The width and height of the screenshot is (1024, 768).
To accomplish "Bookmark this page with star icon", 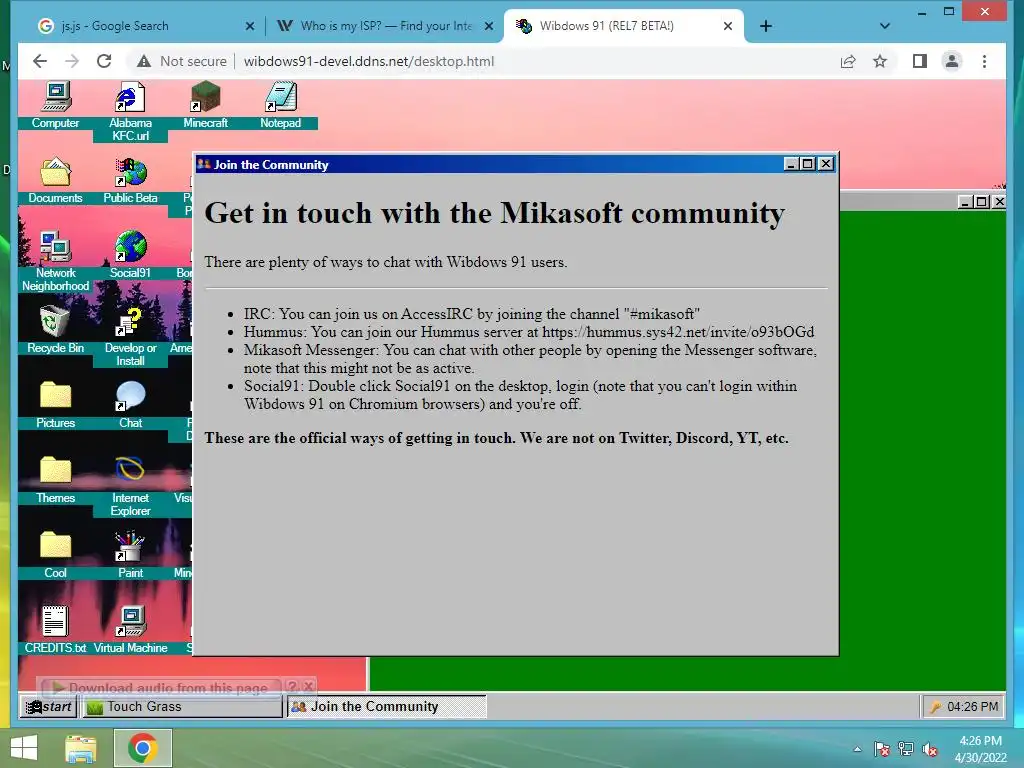I will pyautogui.click(x=880, y=61).
